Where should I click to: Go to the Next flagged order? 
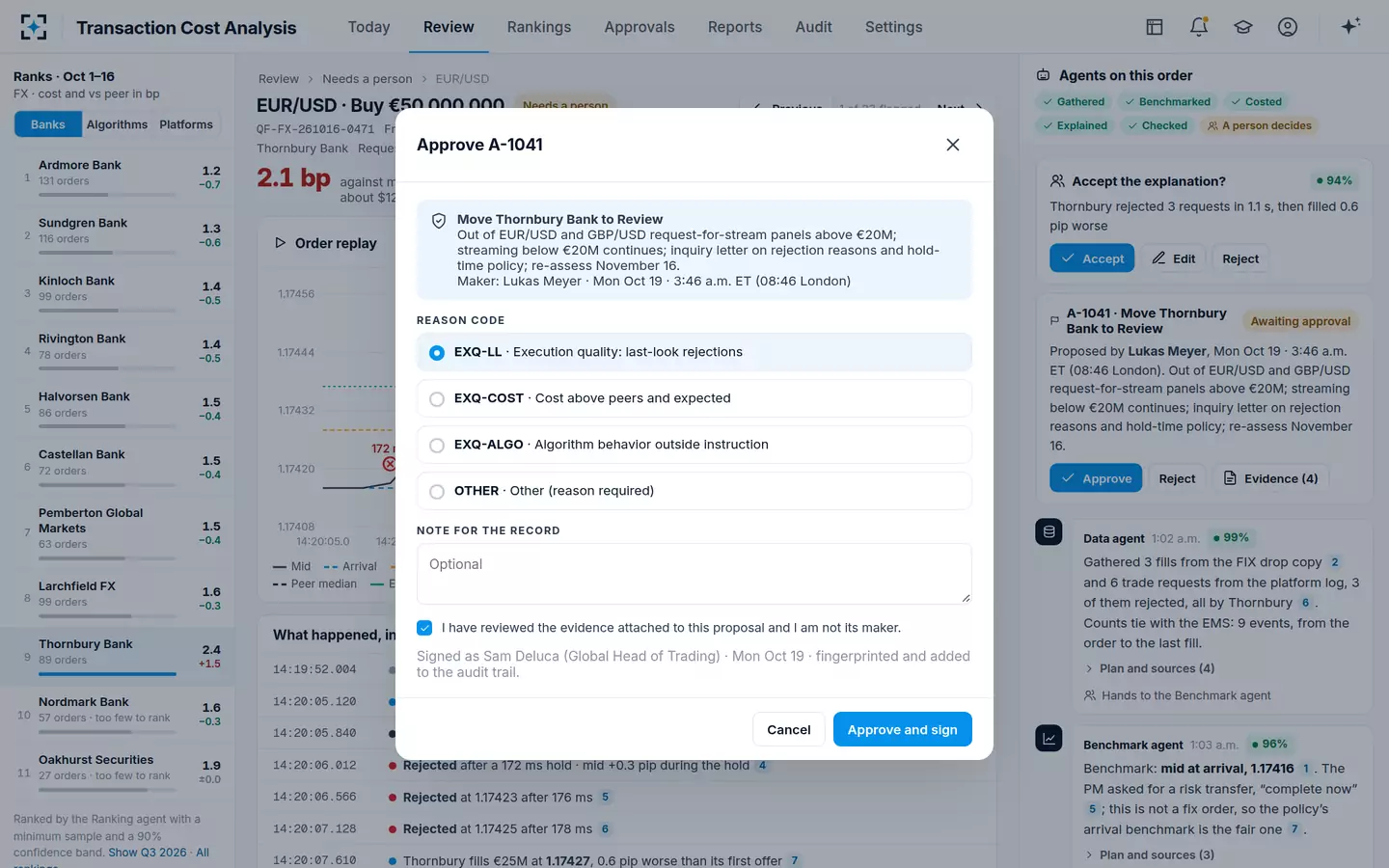coord(958,106)
